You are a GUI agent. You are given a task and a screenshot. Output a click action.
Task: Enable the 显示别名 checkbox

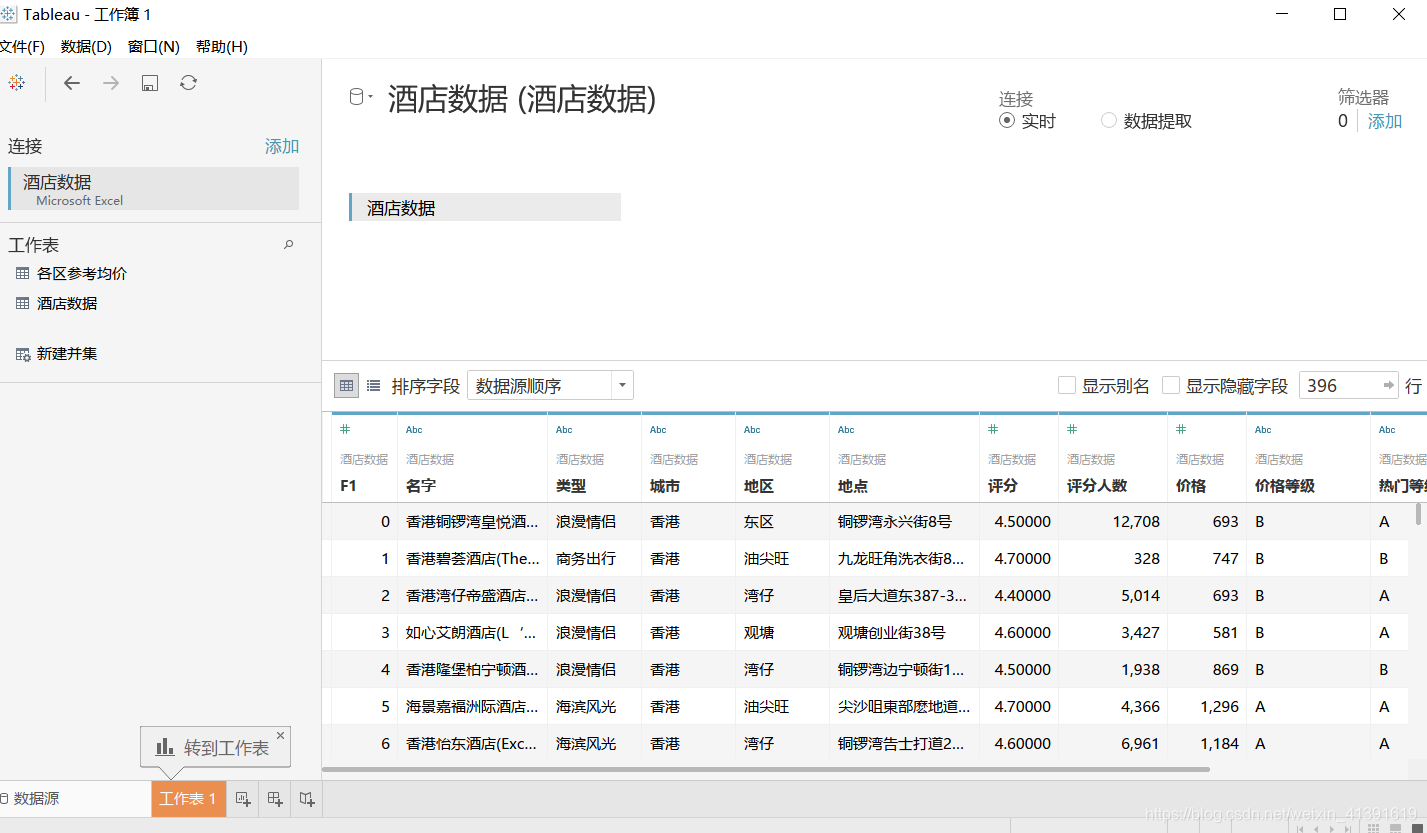click(1066, 385)
